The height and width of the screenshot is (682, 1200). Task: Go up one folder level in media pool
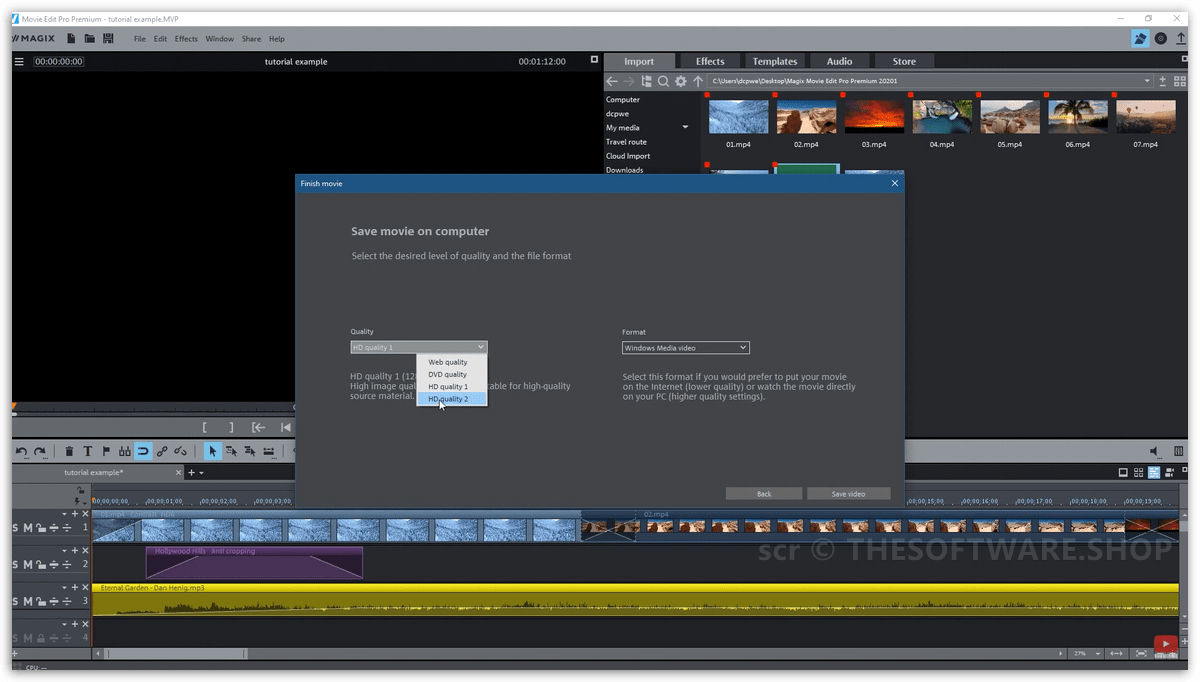[698, 81]
